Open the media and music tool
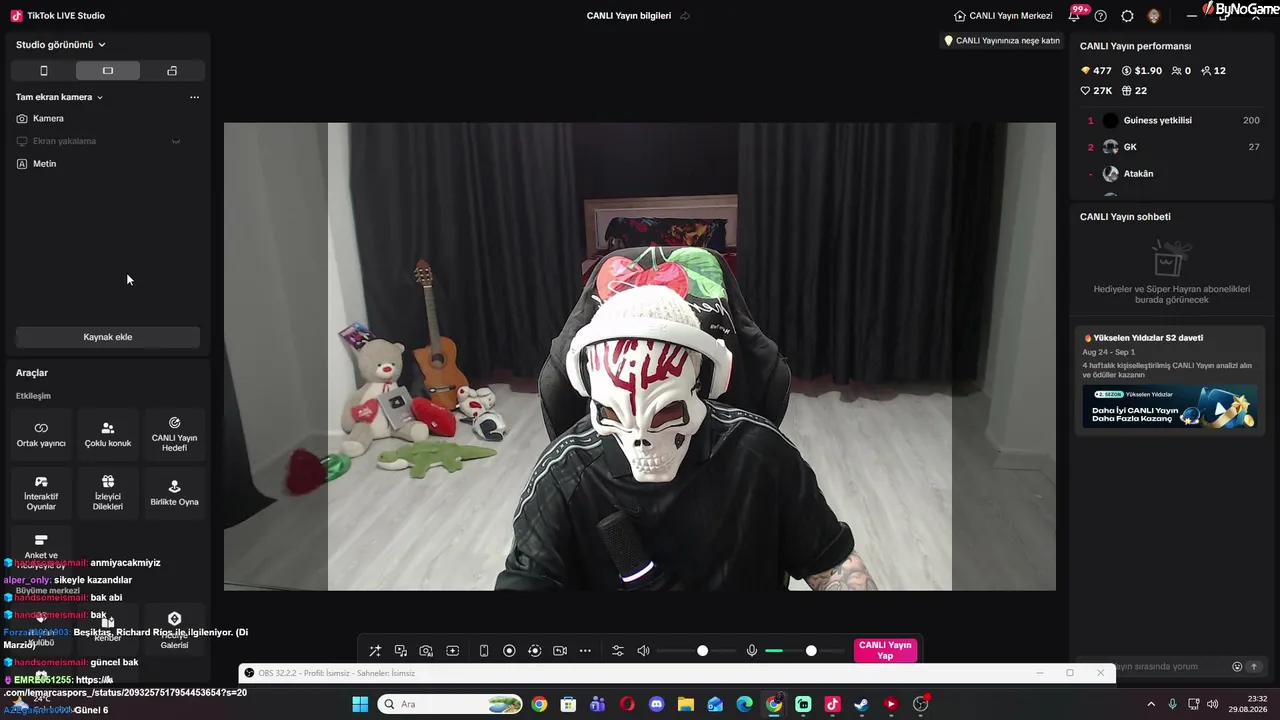The width and height of the screenshot is (1280, 720). point(401,651)
